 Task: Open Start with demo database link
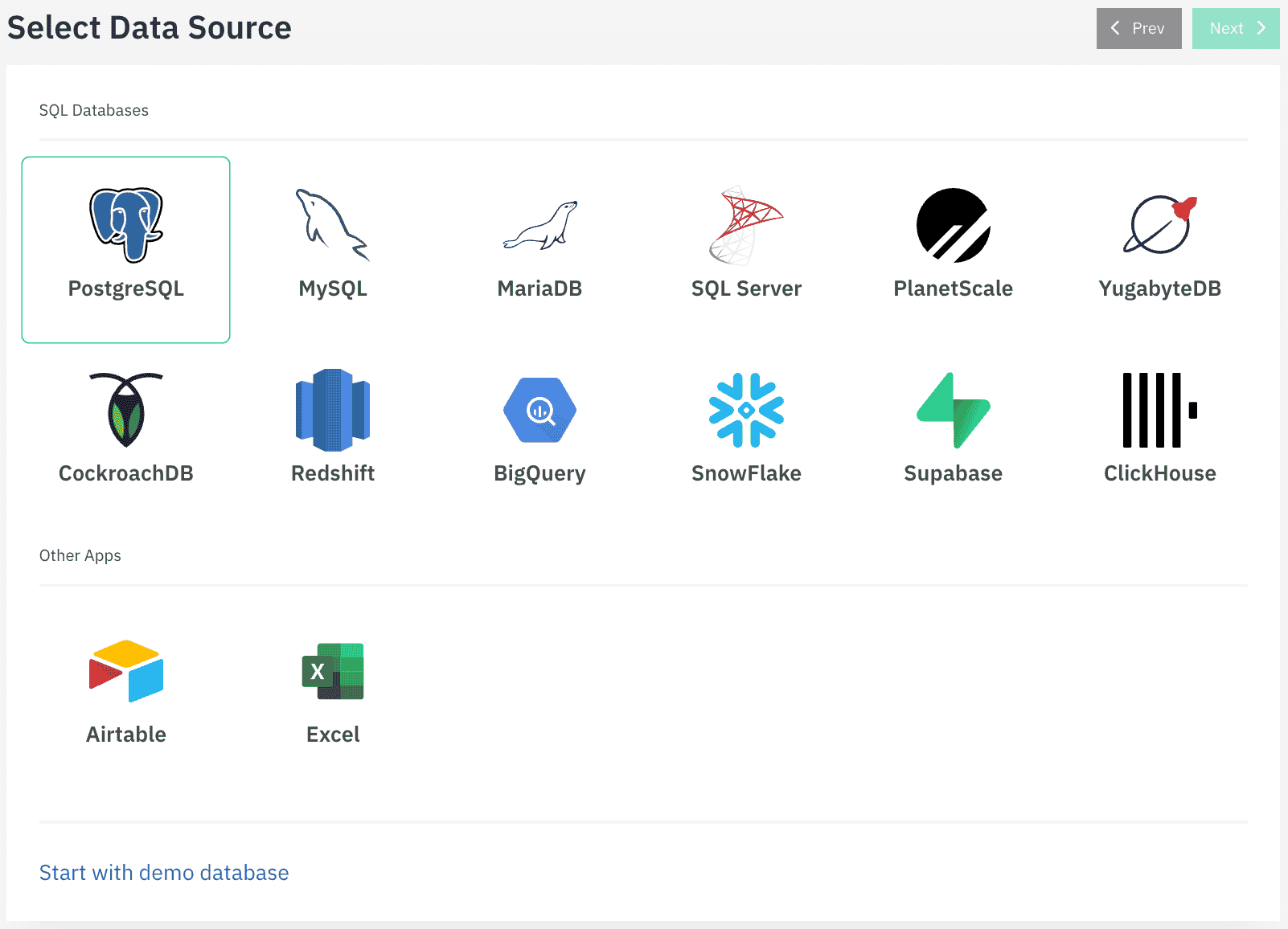tap(164, 873)
